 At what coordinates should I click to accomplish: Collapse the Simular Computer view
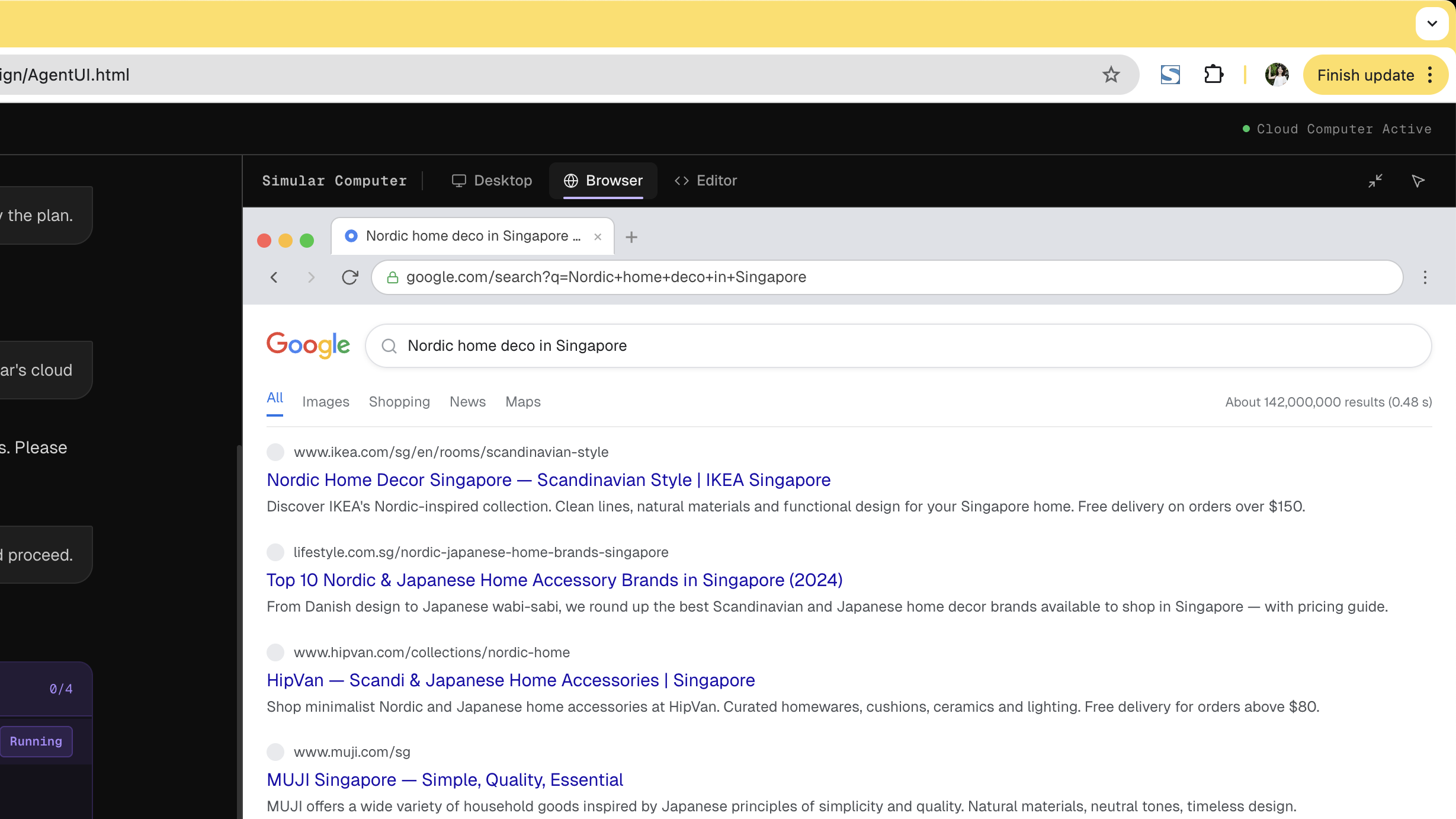click(x=1375, y=181)
